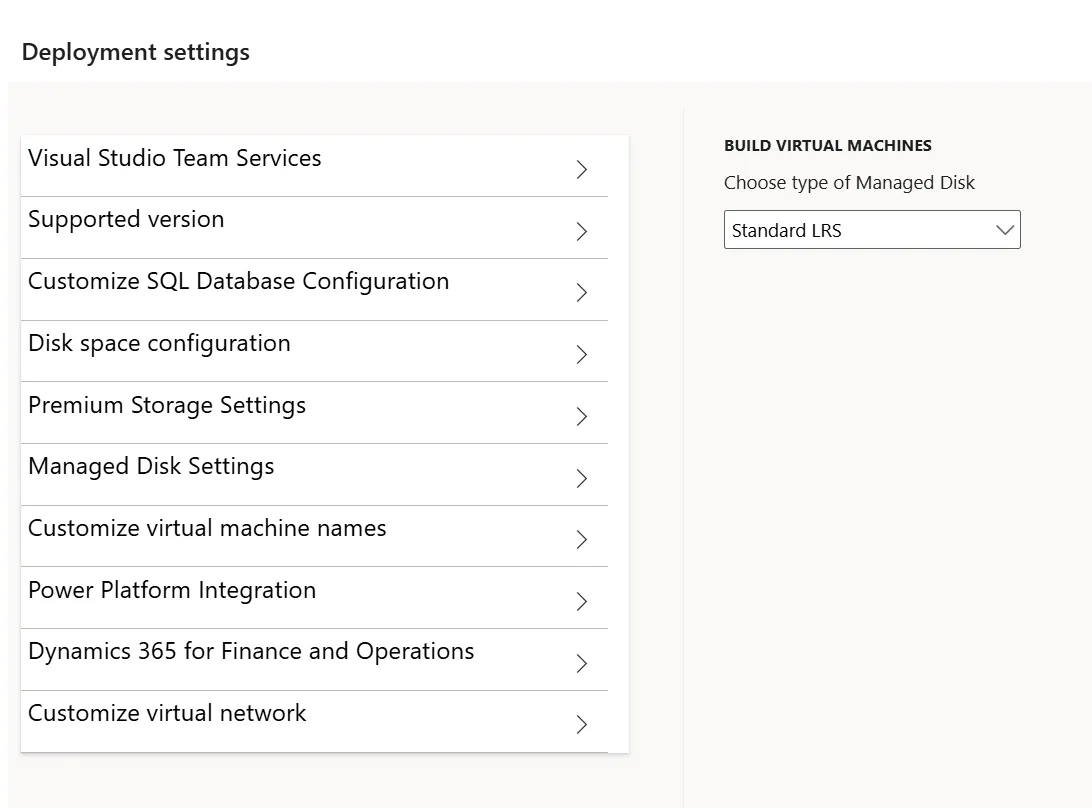Screen dimensions: 1092x808
Task: Click the Build Virtual Machines heading
Action: click(x=827, y=146)
